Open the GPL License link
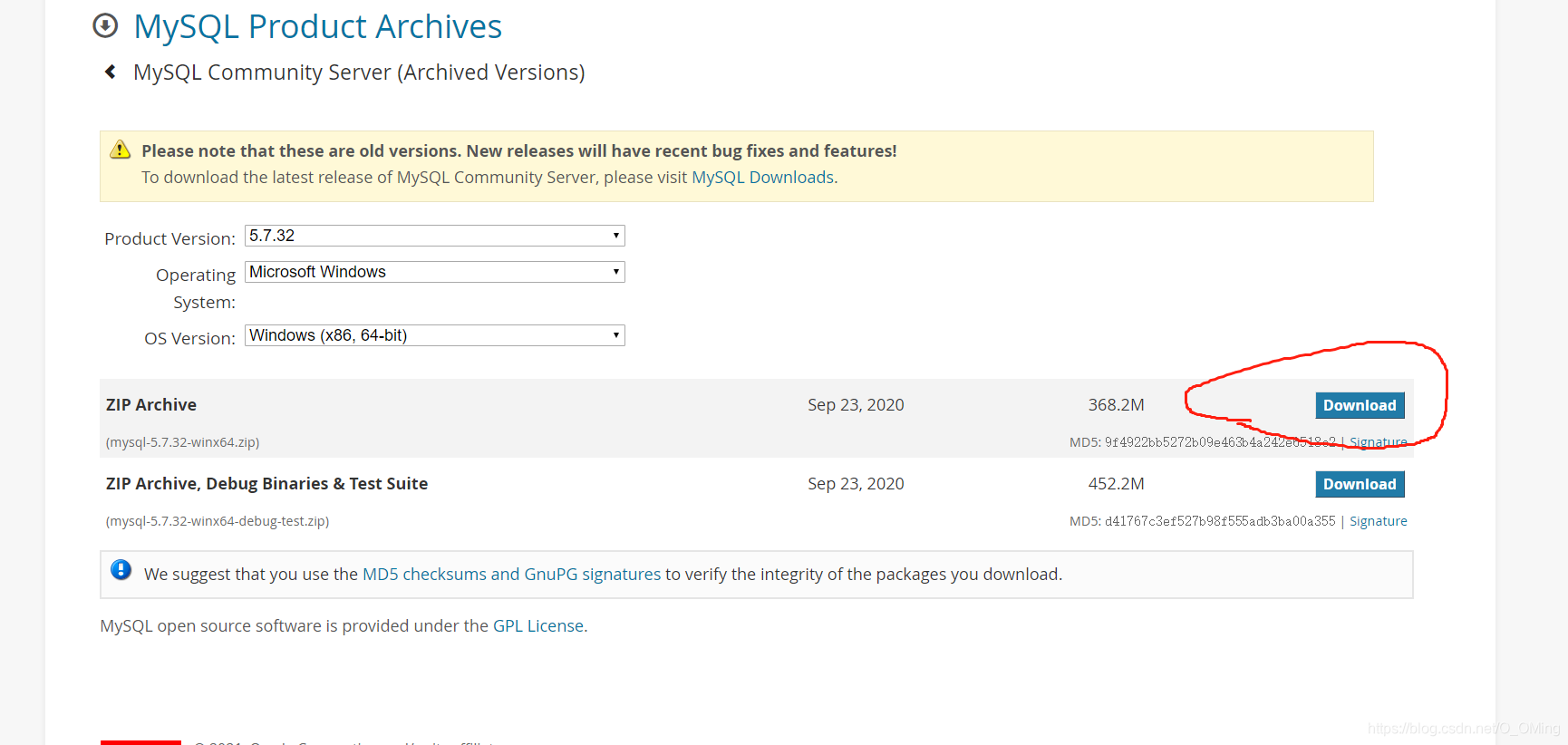The width and height of the screenshot is (1568, 745). coord(538,625)
